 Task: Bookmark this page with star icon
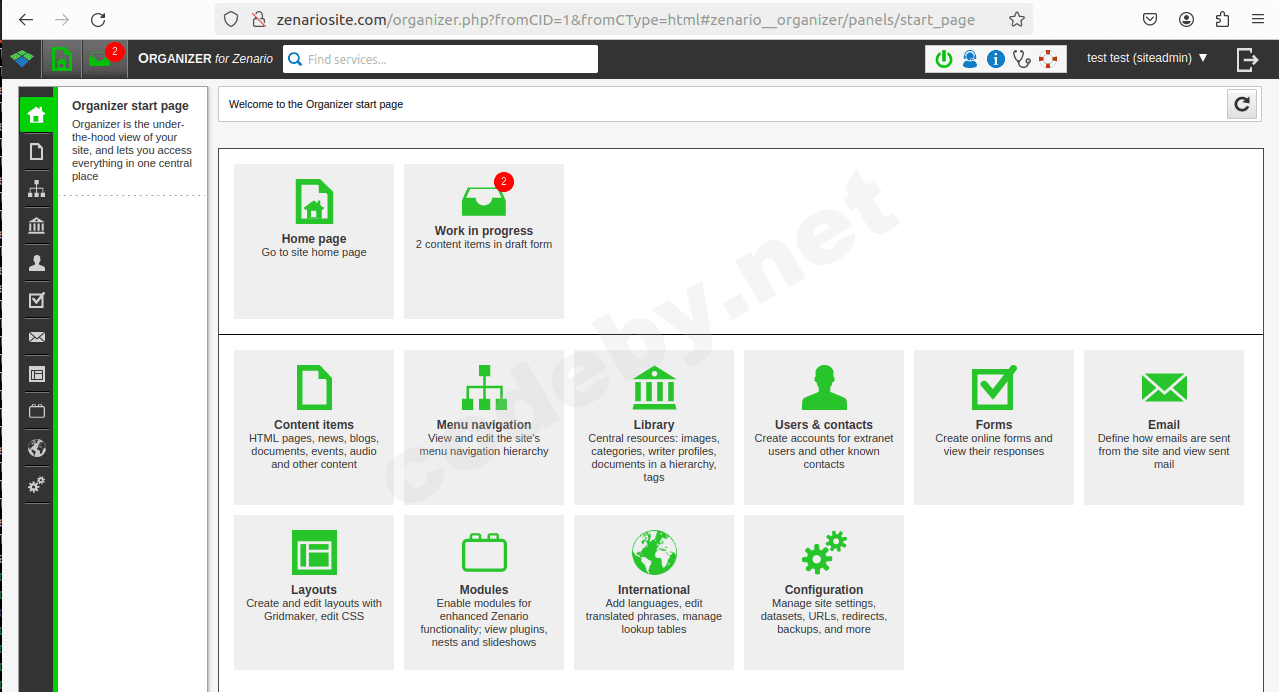tap(1016, 19)
